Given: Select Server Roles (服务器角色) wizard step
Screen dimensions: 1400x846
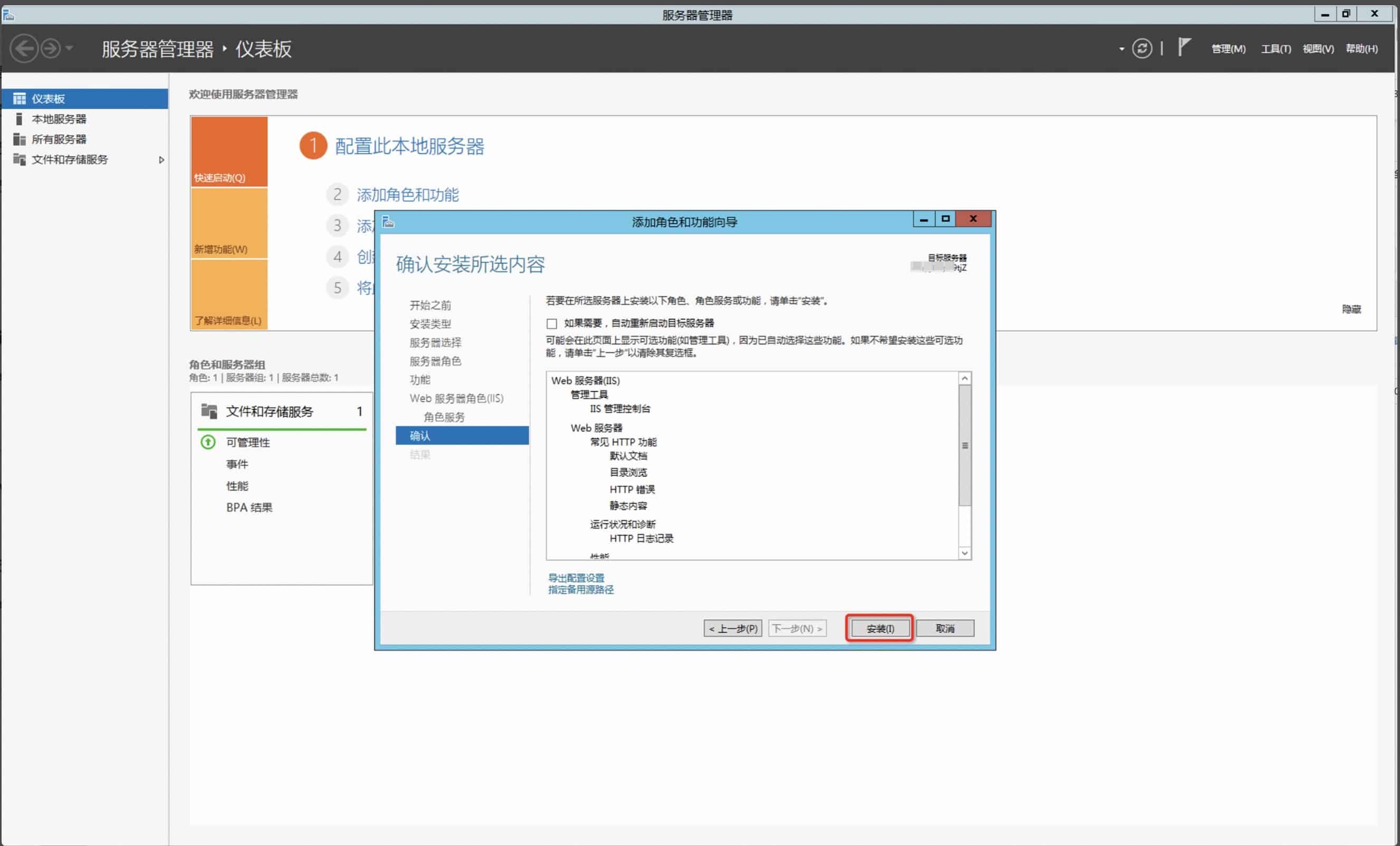Looking at the screenshot, I should (x=435, y=361).
